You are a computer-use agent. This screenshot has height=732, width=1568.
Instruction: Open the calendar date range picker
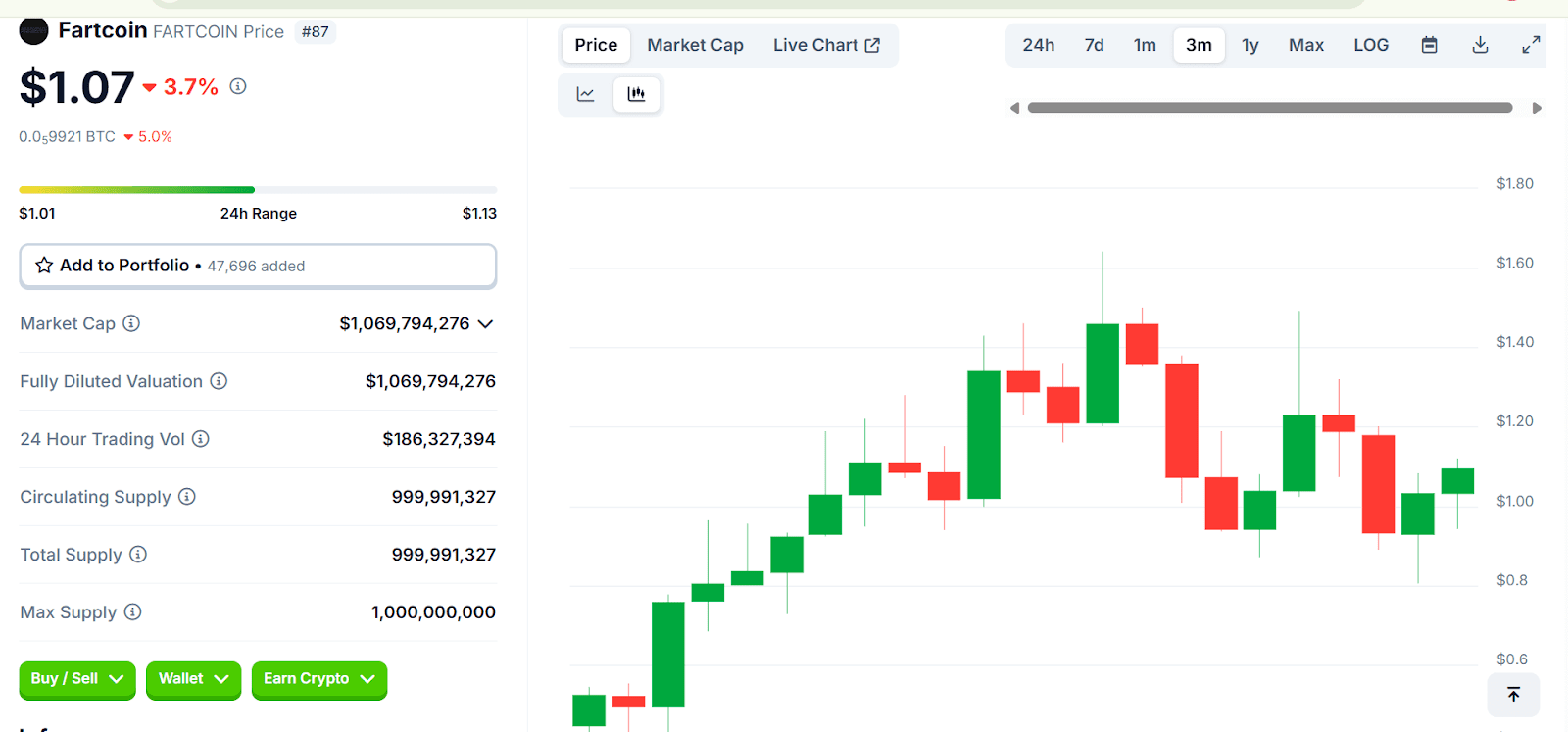(x=1430, y=45)
